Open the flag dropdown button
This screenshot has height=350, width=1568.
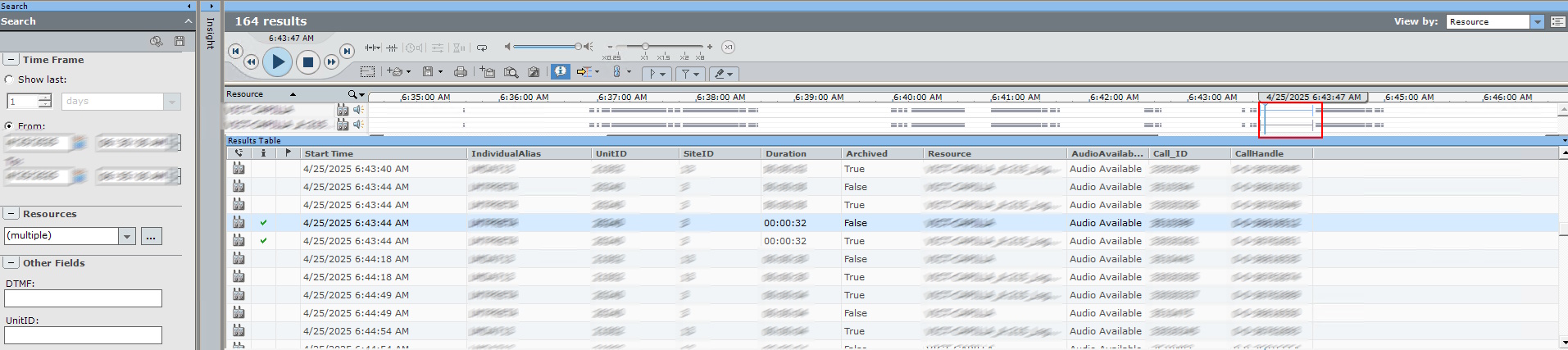point(657,74)
